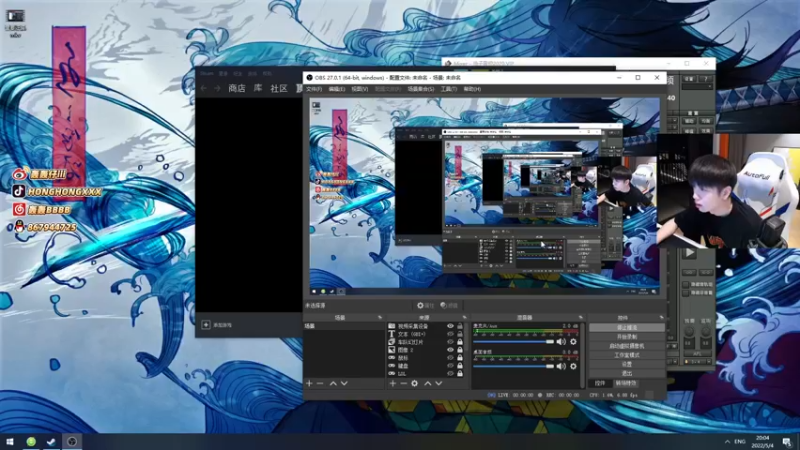Click the left knob in the back window
The width and height of the screenshot is (800, 450).
[689, 332]
